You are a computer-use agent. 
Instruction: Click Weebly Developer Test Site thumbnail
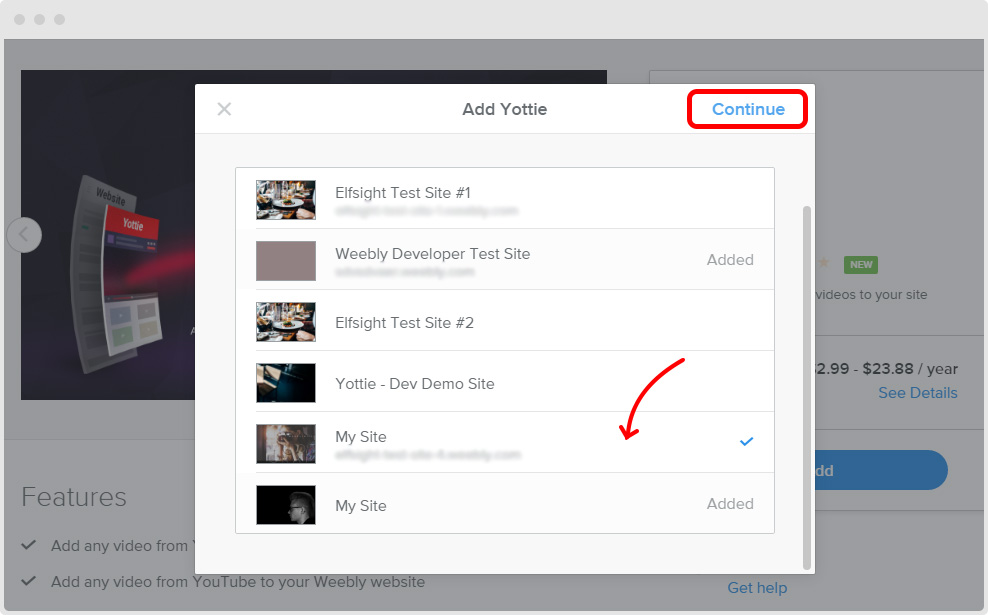click(285, 261)
